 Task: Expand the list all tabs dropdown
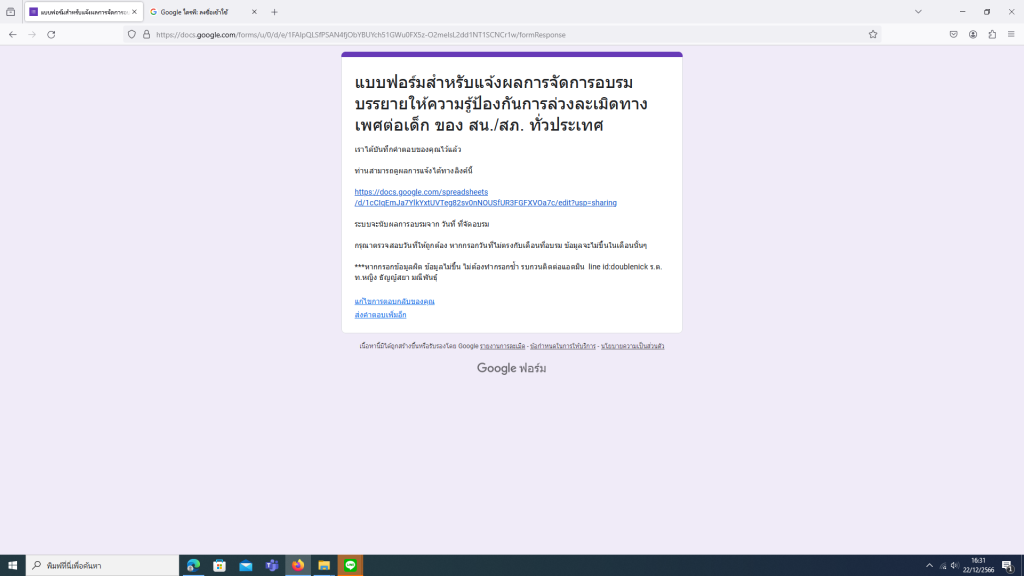click(918, 12)
